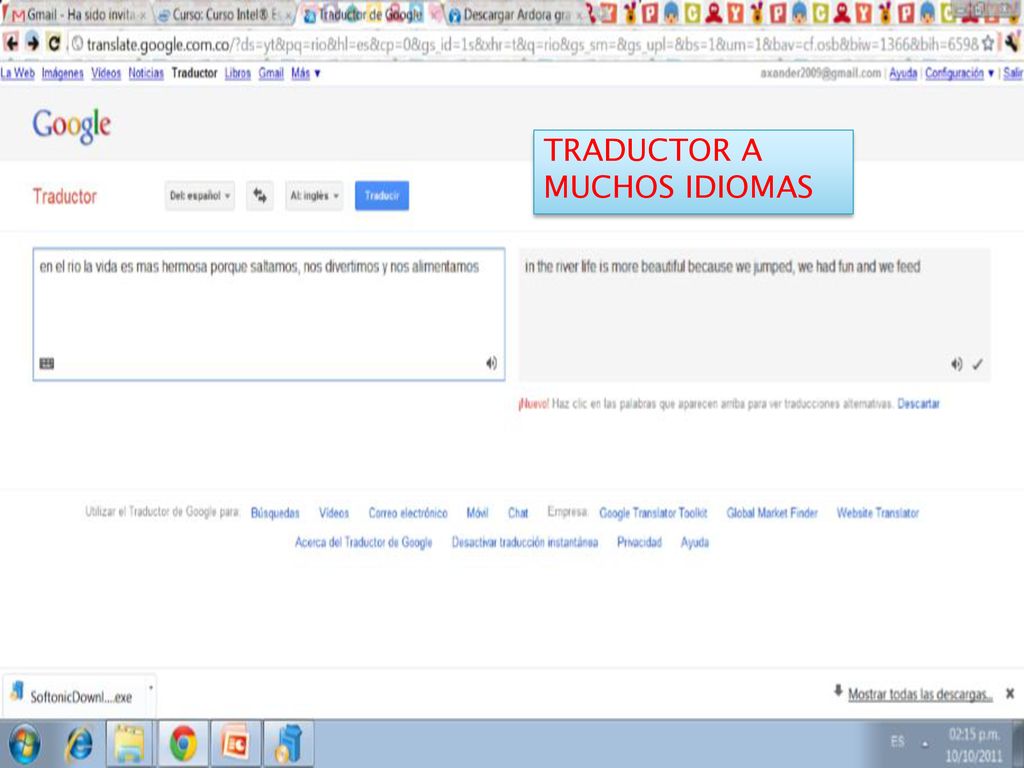Open Libros in the top navigation
This screenshot has width=1024, height=768.
click(x=238, y=73)
